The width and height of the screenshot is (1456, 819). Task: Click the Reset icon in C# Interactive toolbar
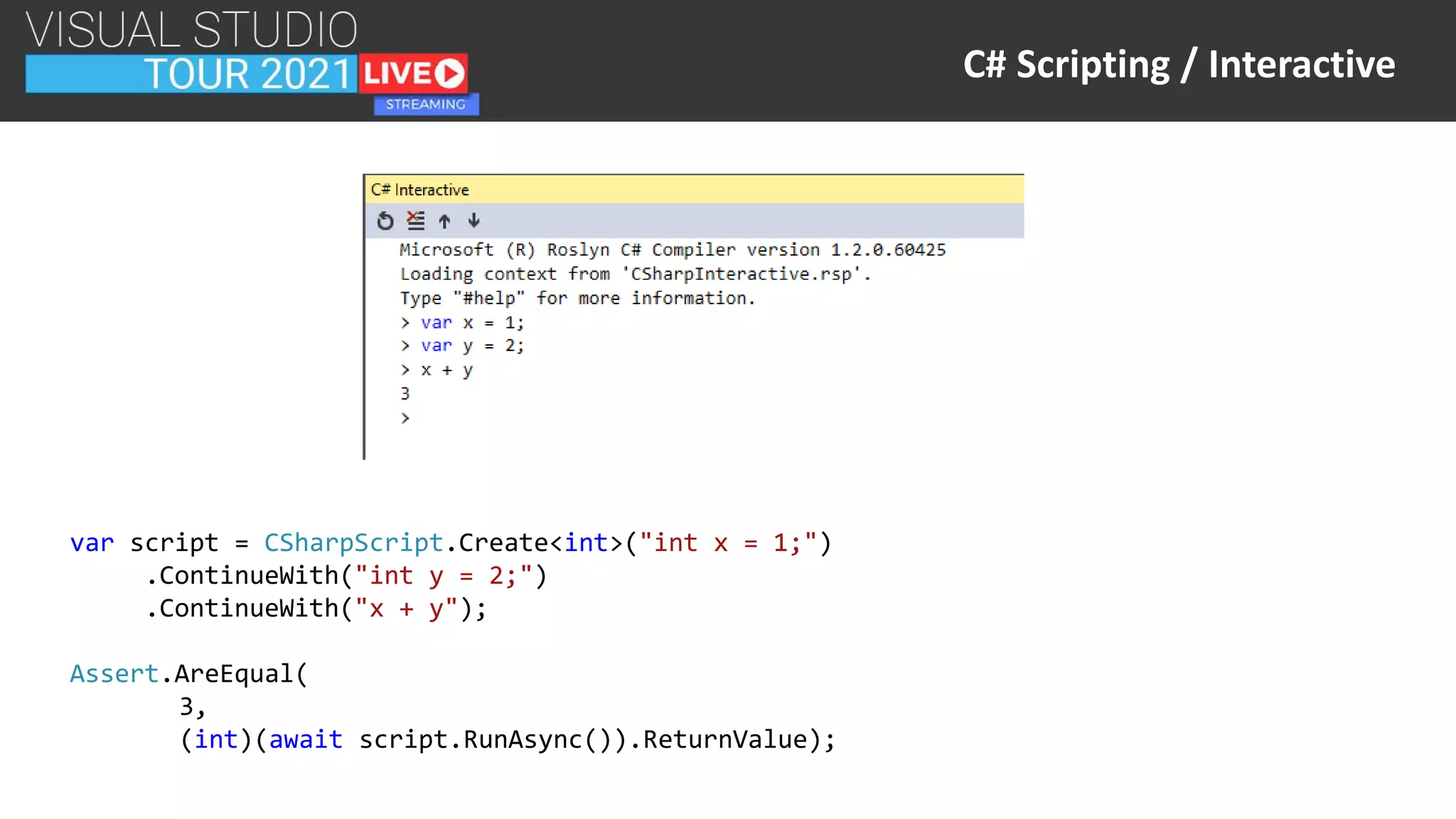[x=385, y=221]
